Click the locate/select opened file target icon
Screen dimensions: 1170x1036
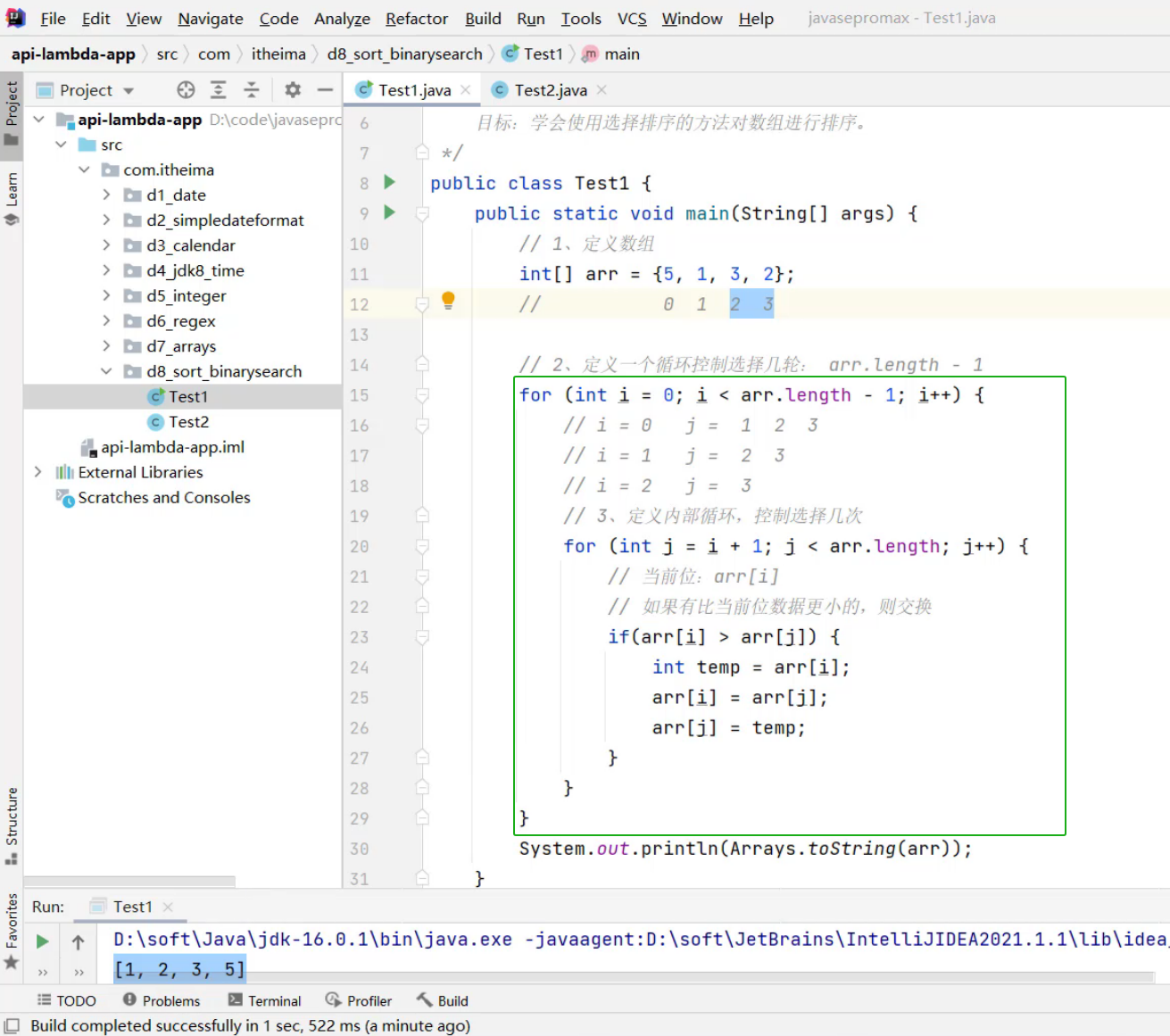tap(186, 89)
